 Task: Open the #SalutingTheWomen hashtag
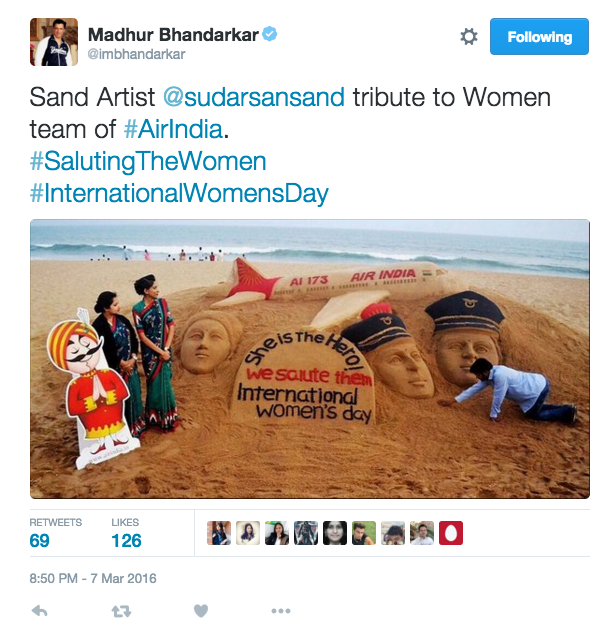(x=148, y=161)
